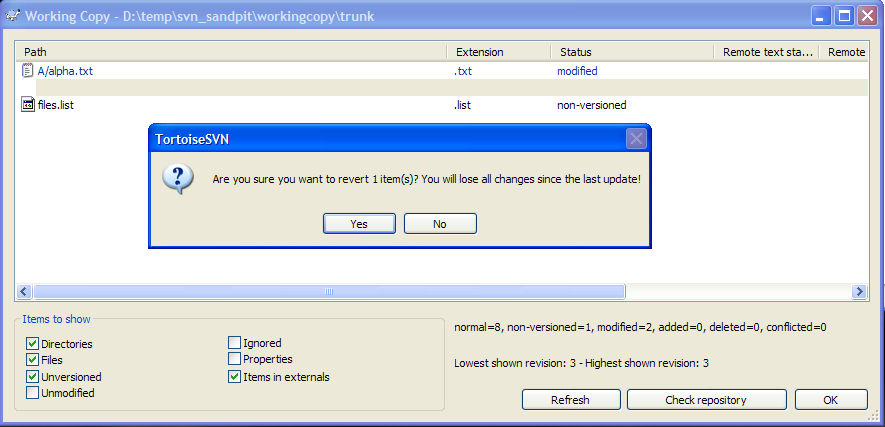Click the Lowest shown revision text
The image size is (885, 427).
(x=581, y=363)
